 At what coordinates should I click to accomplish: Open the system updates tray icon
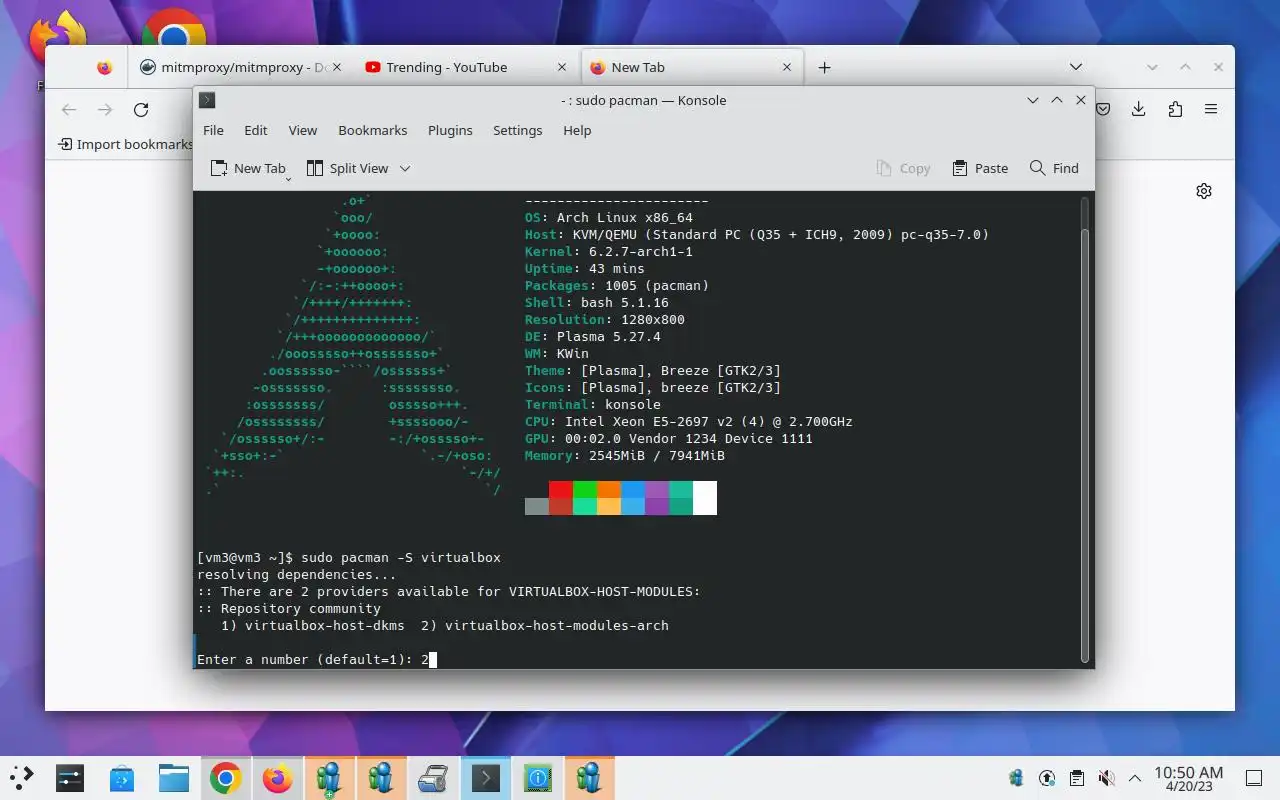click(1047, 778)
